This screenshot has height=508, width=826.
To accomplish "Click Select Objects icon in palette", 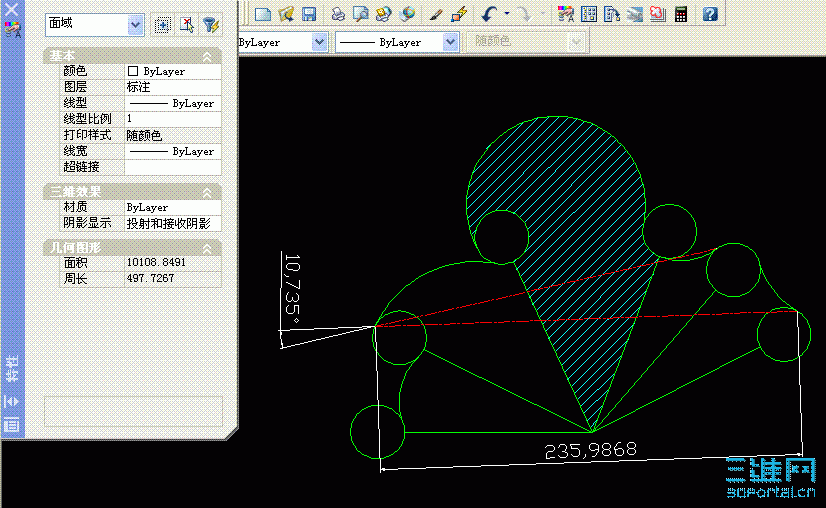I will pyautogui.click(x=186, y=25).
